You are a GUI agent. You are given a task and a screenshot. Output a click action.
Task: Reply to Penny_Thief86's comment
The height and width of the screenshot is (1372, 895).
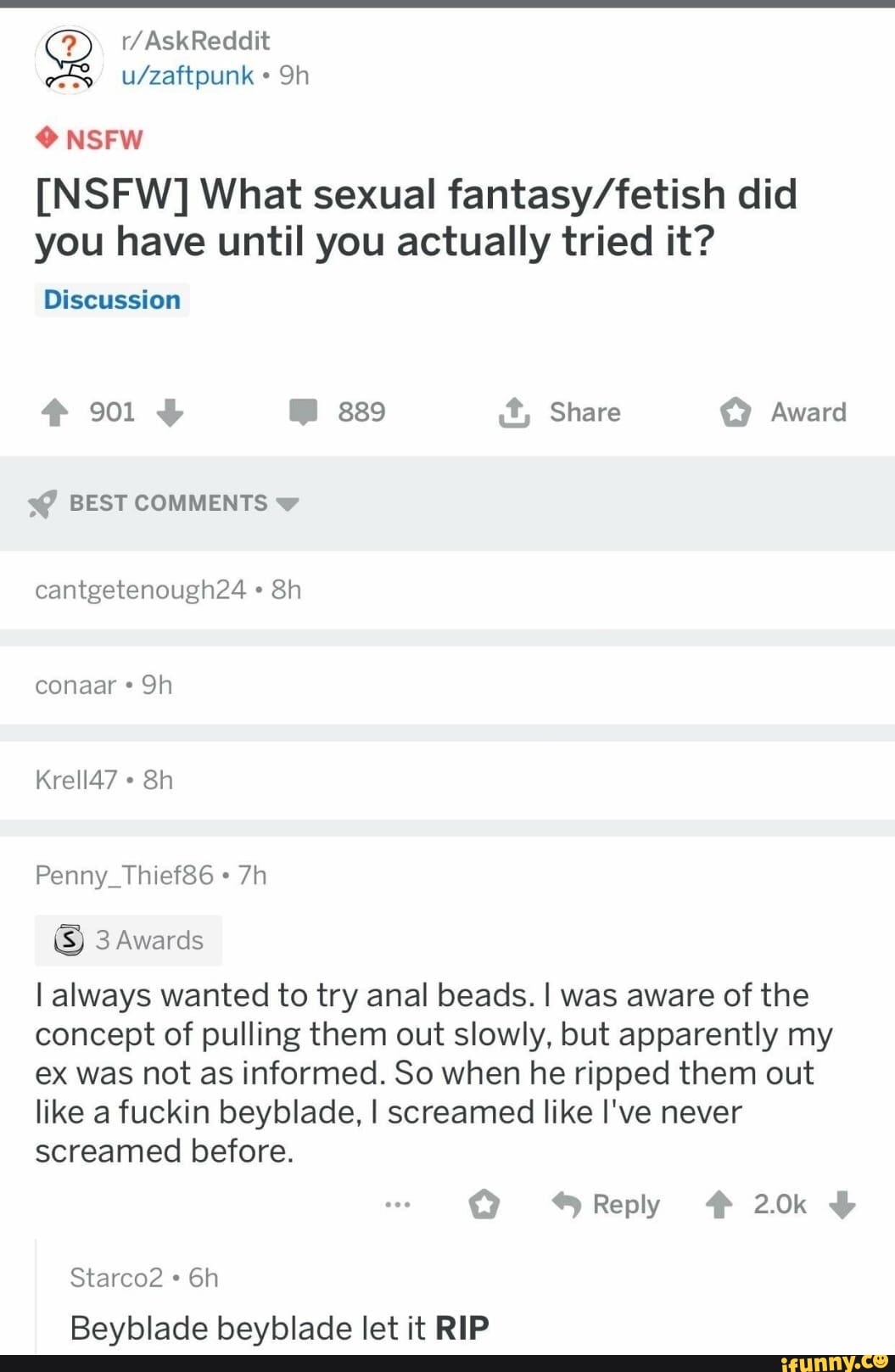pyautogui.click(x=607, y=1204)
